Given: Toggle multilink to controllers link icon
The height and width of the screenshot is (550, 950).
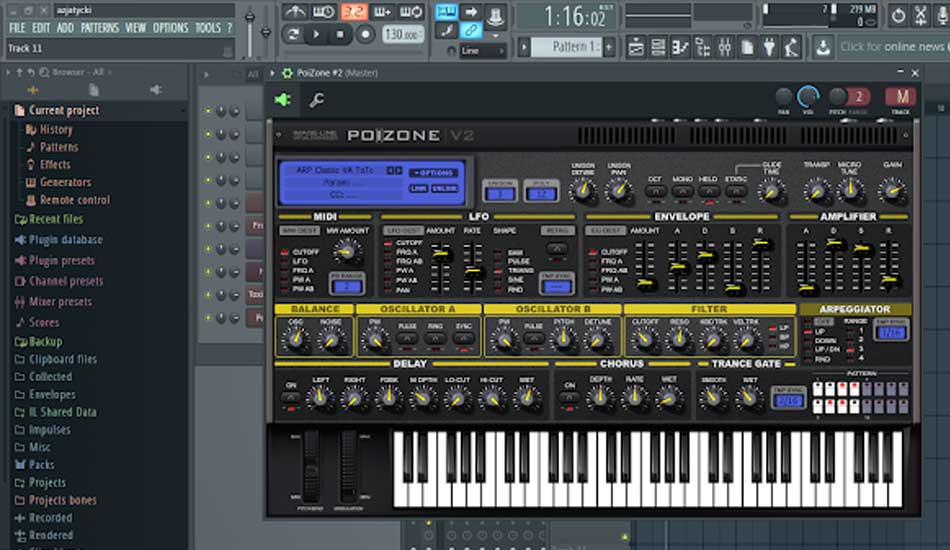Looking at the screenshot, I should [x=471, y=30].
